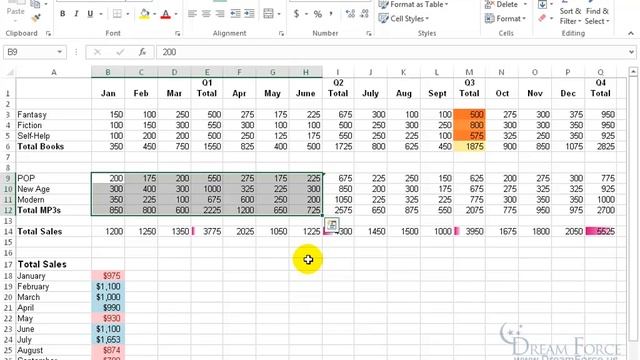The image size is (640, 360).
Task: Click the Select All corner triangle
Action: tap(9, 73)
